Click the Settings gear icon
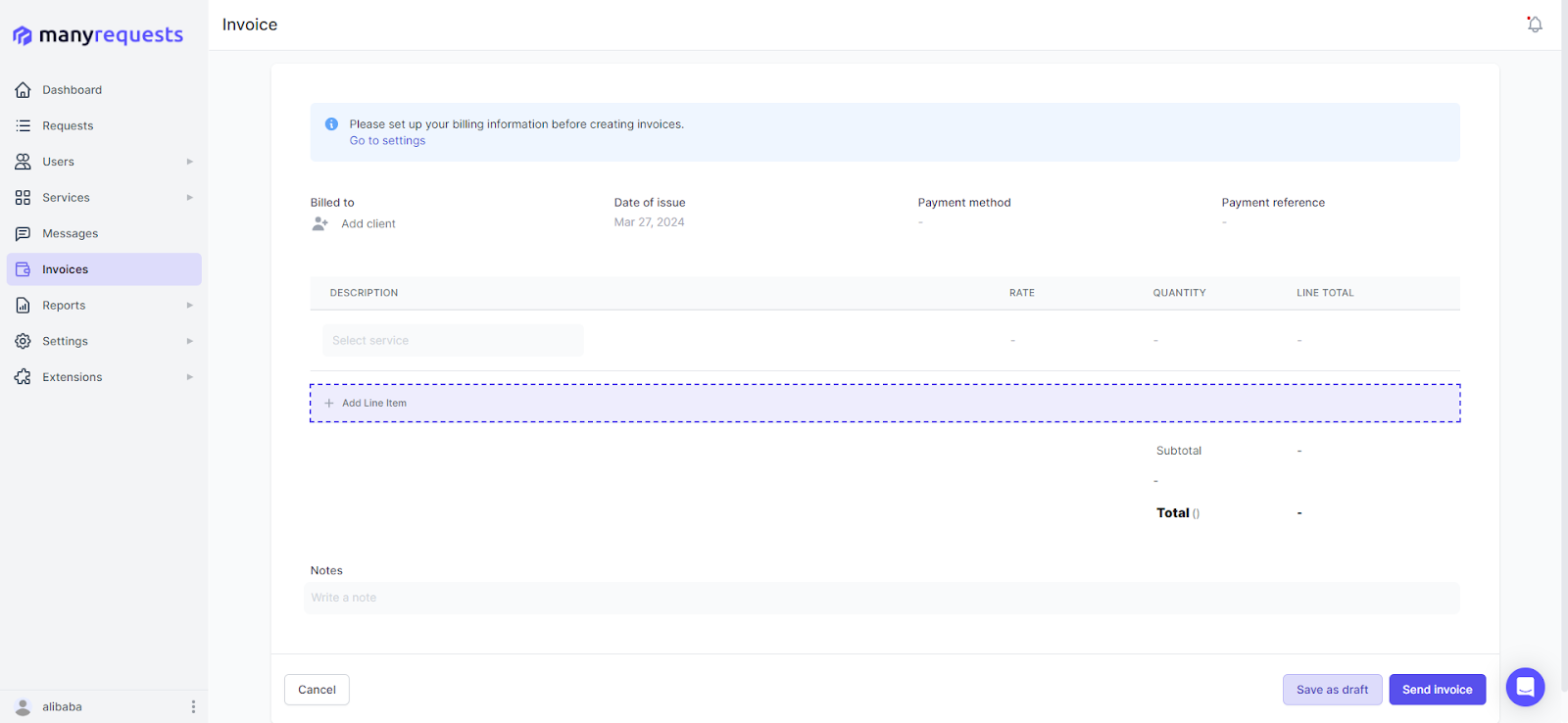Image resolution: width=1568 pixels, height=723 pixels. click(x=23, y=341)
